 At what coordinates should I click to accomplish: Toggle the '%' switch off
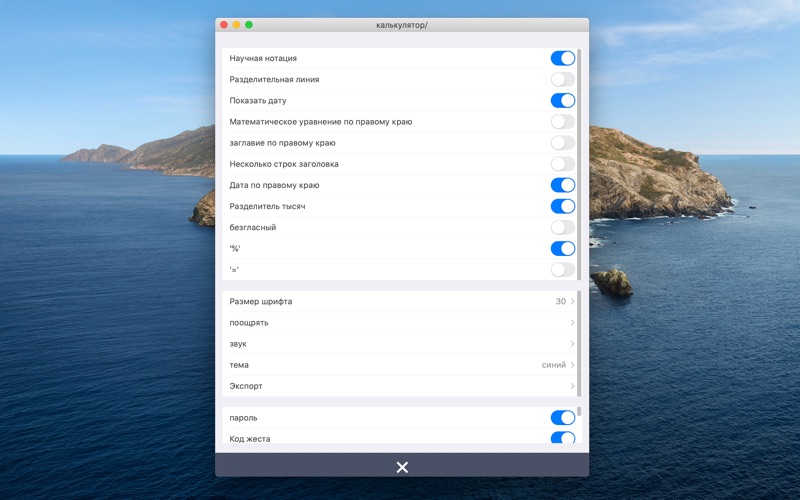point(563,248)
